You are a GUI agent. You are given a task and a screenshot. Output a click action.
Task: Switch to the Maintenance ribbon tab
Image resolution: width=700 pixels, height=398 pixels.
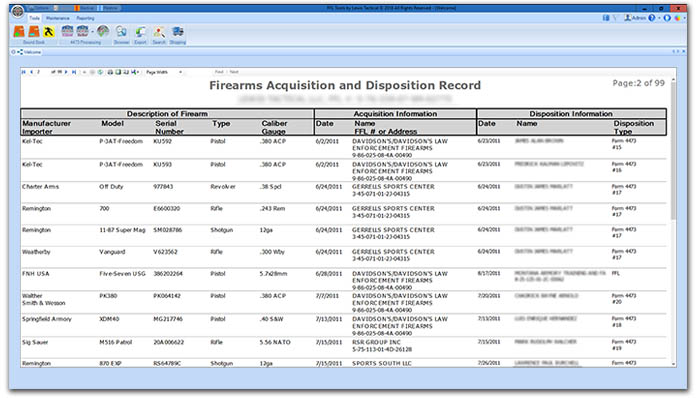[58, 18]
